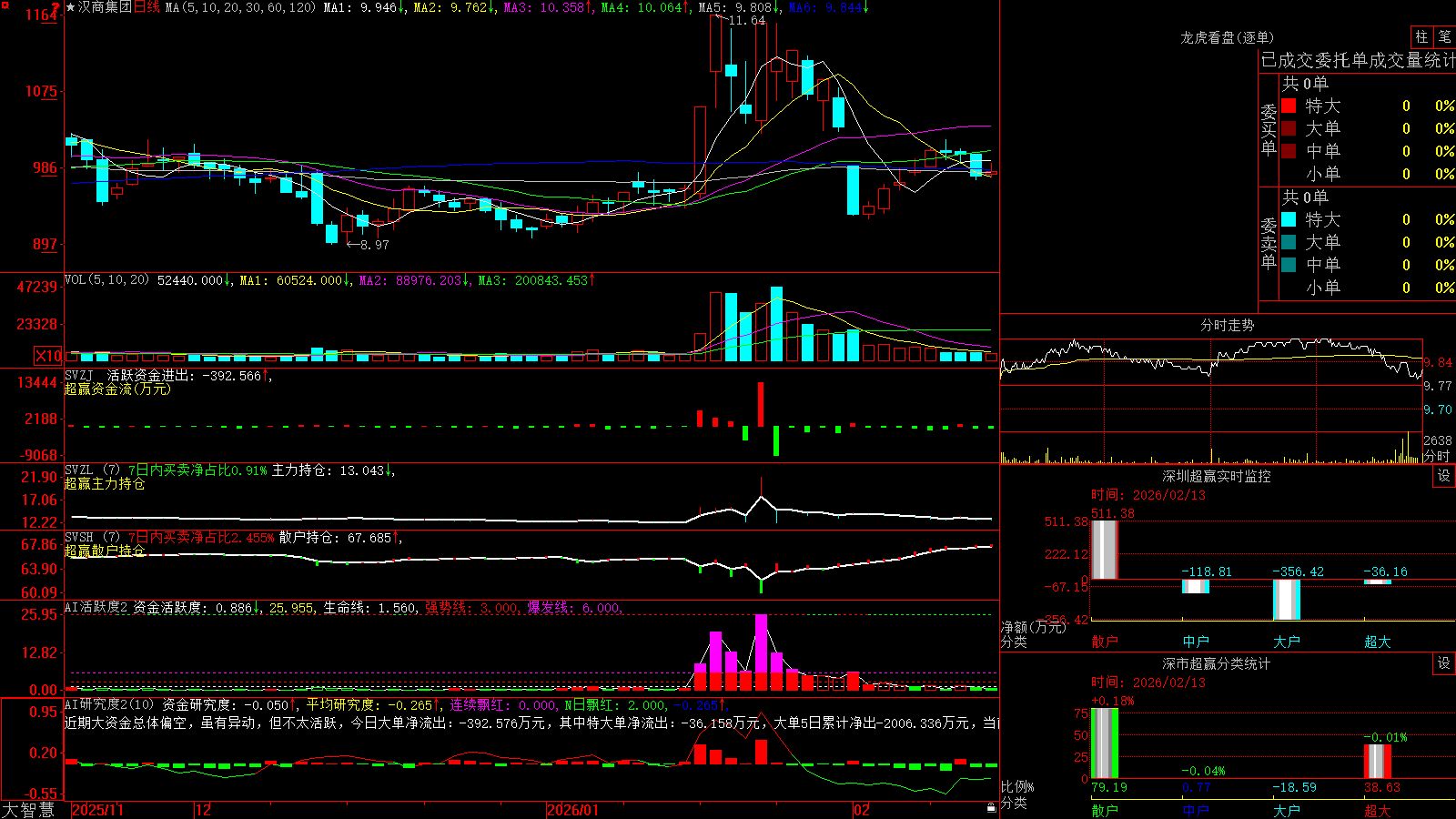
Task: Jump to 2025/11 on the time axis
Action: click(x=97, y=810)
